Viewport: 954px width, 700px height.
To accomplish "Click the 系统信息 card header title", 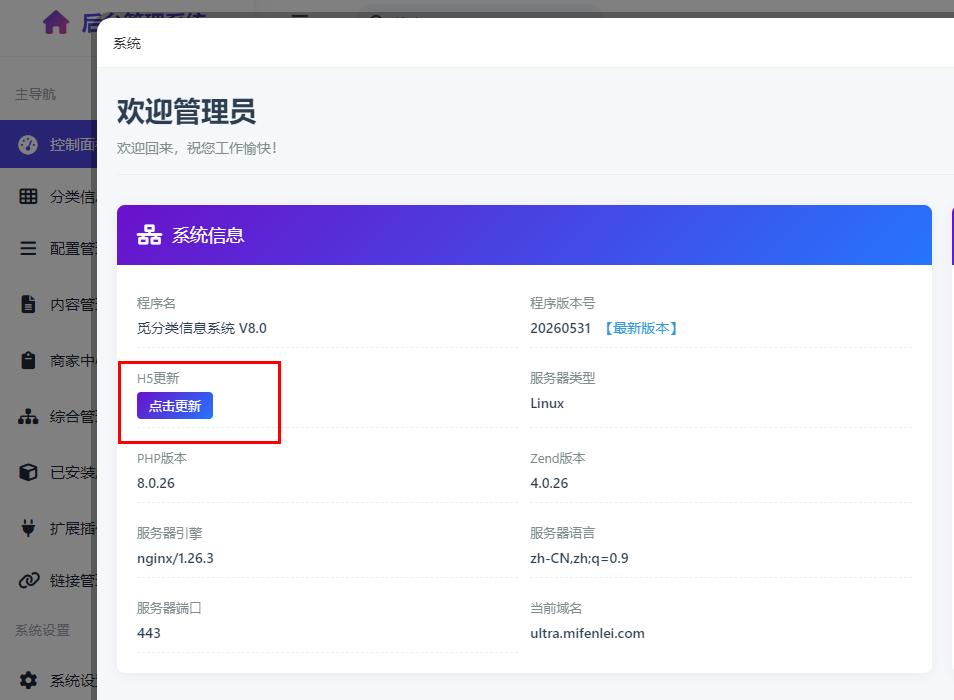I will (208, 235).
